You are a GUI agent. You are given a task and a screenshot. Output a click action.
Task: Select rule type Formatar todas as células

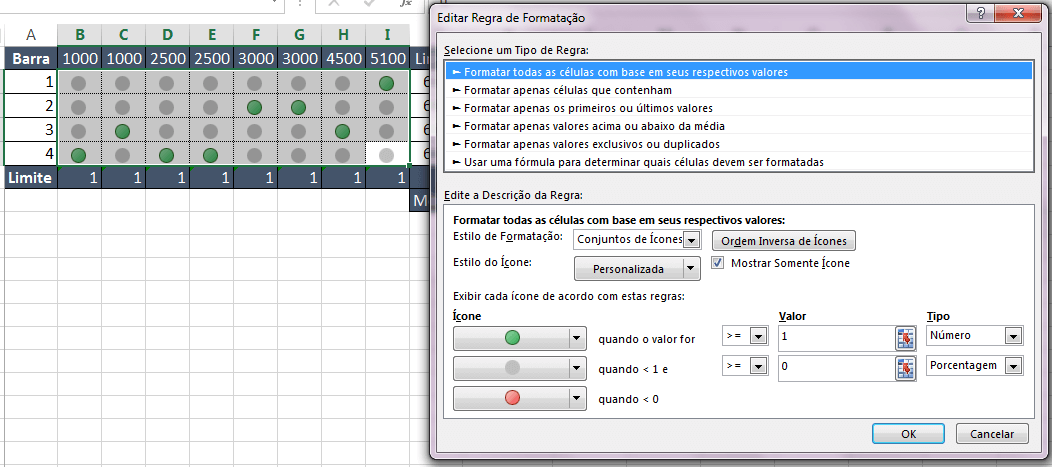[738, 71]
